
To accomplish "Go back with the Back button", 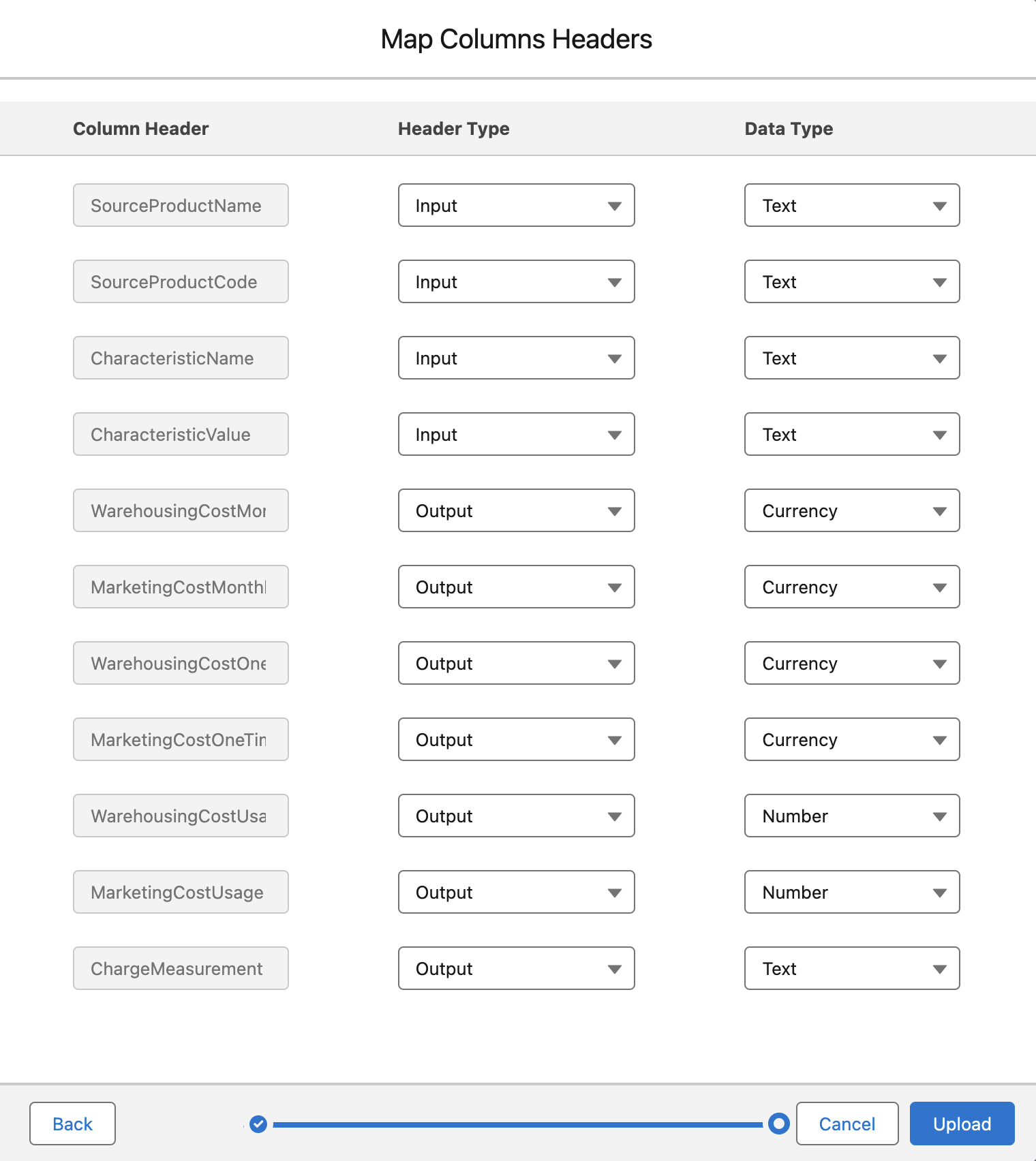I will tap(72, 1124).
